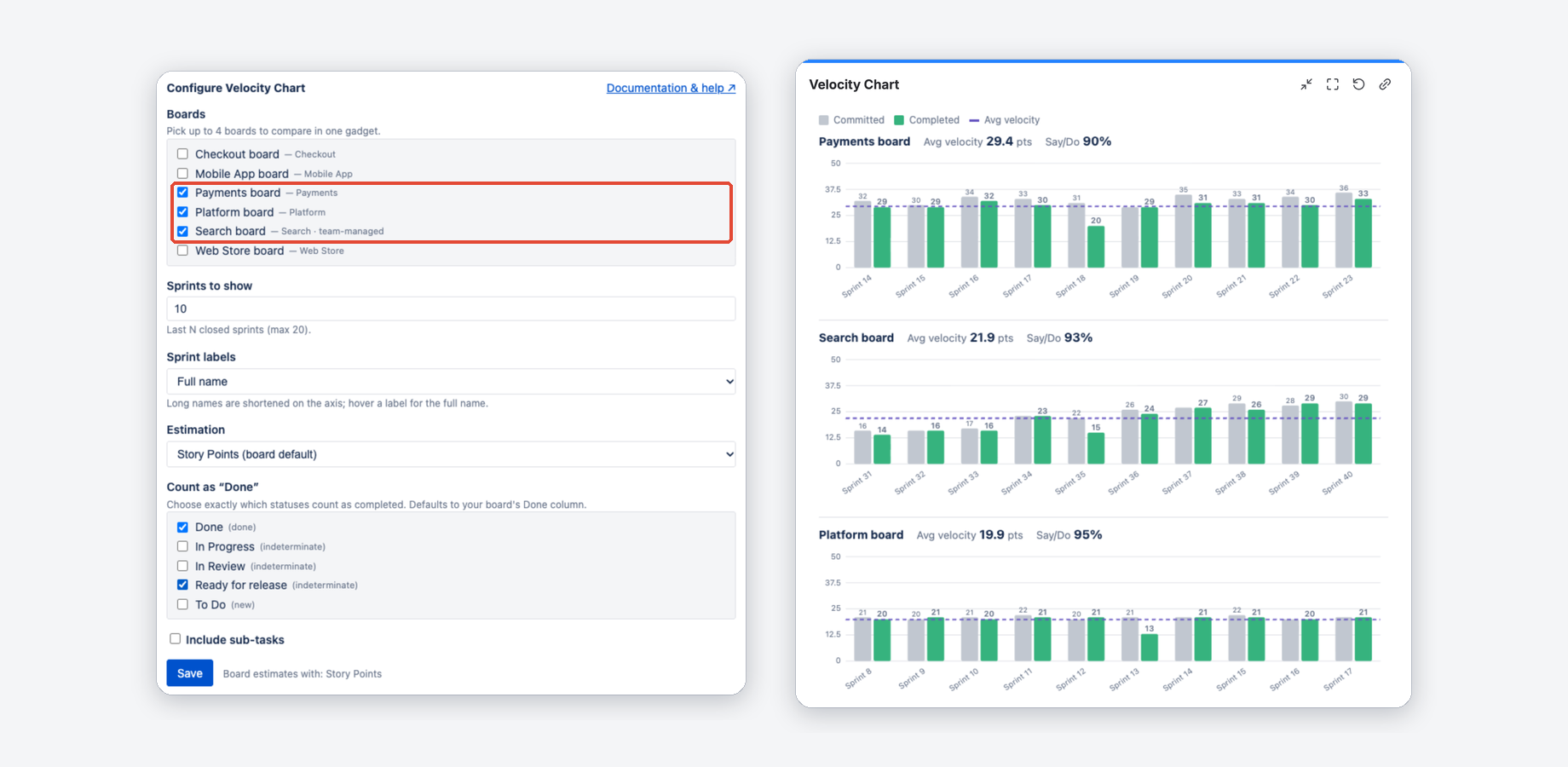Screen dimensions: 1568x767
Task: Refresh the Velocity Chart gadget
Action: pyautogui.click(x=1359, y=84)
